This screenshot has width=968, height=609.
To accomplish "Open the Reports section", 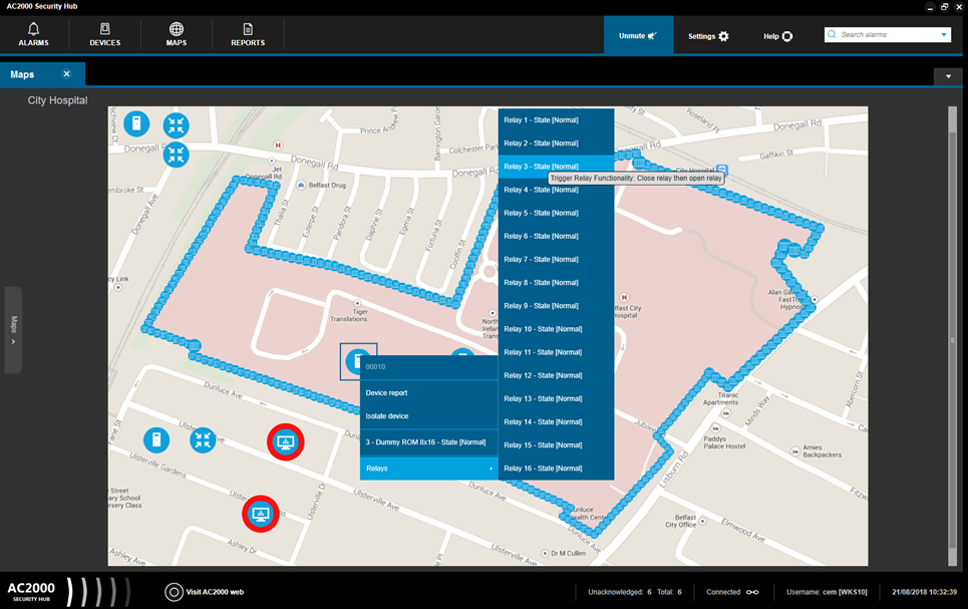I will click(x=248, y=35).
